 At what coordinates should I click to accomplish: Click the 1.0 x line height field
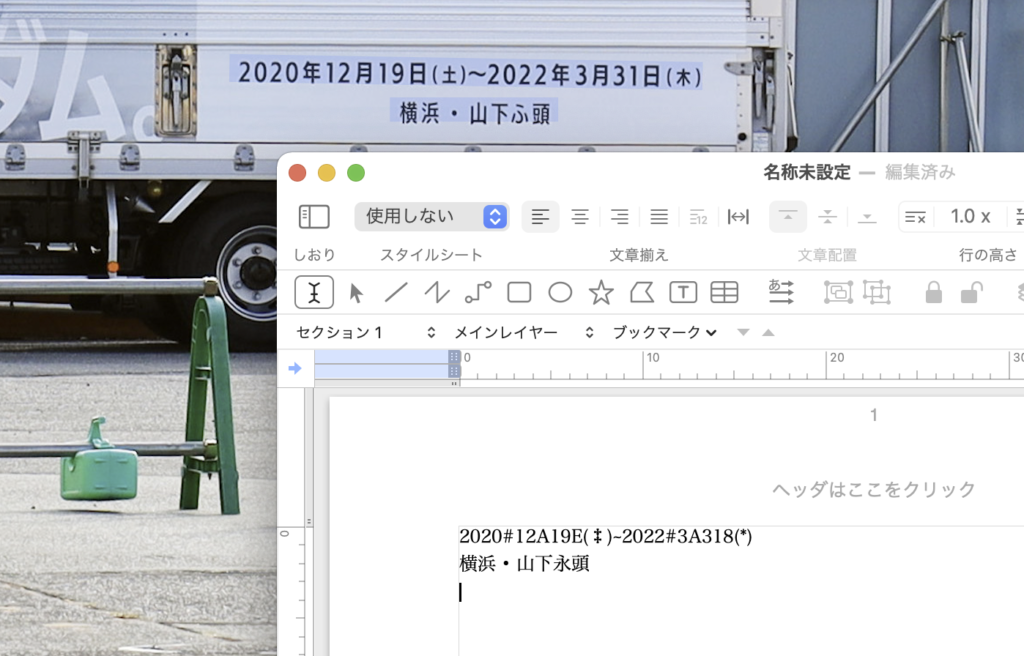968,216
